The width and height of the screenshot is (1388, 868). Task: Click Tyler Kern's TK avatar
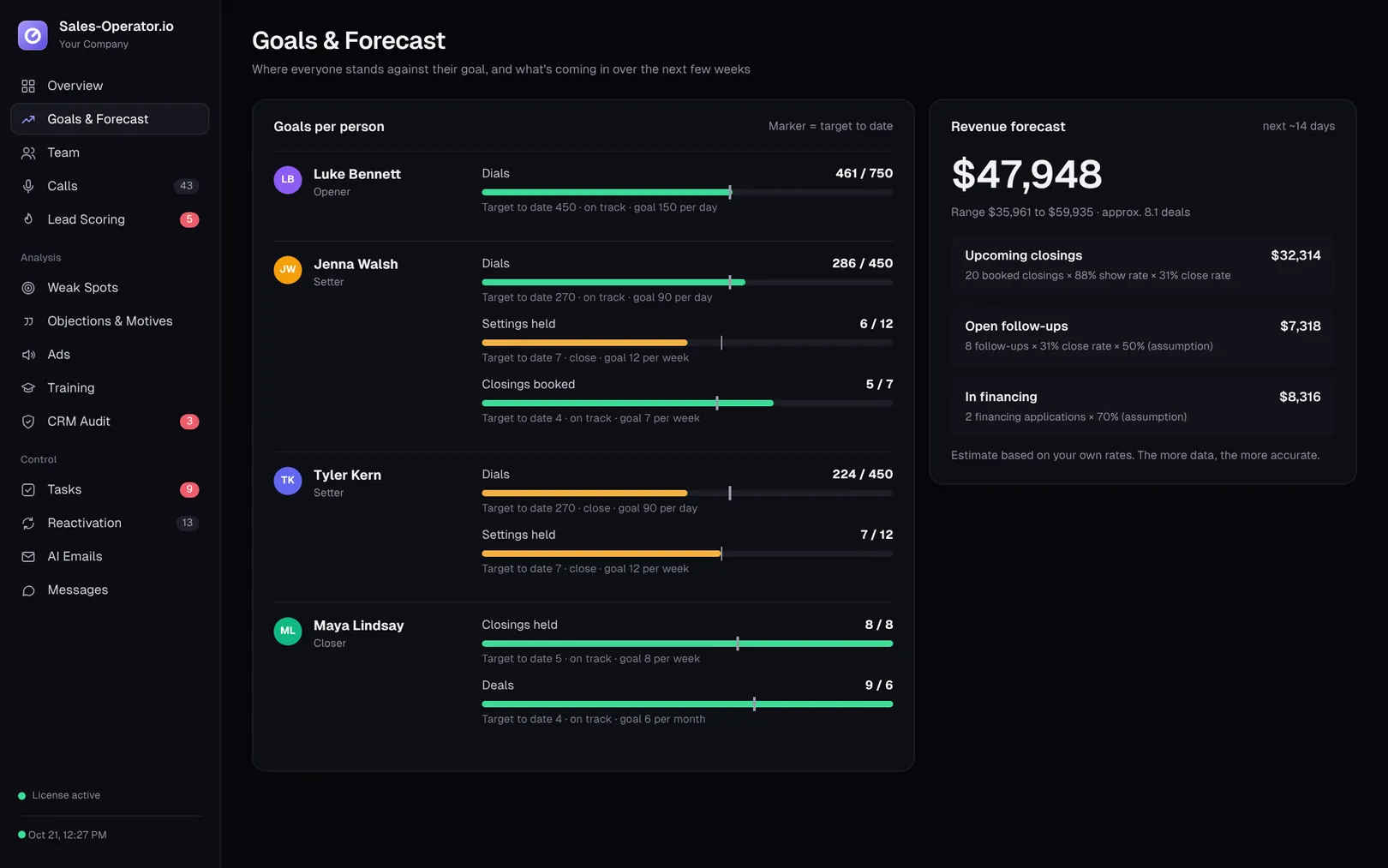[x=288, y=481]
